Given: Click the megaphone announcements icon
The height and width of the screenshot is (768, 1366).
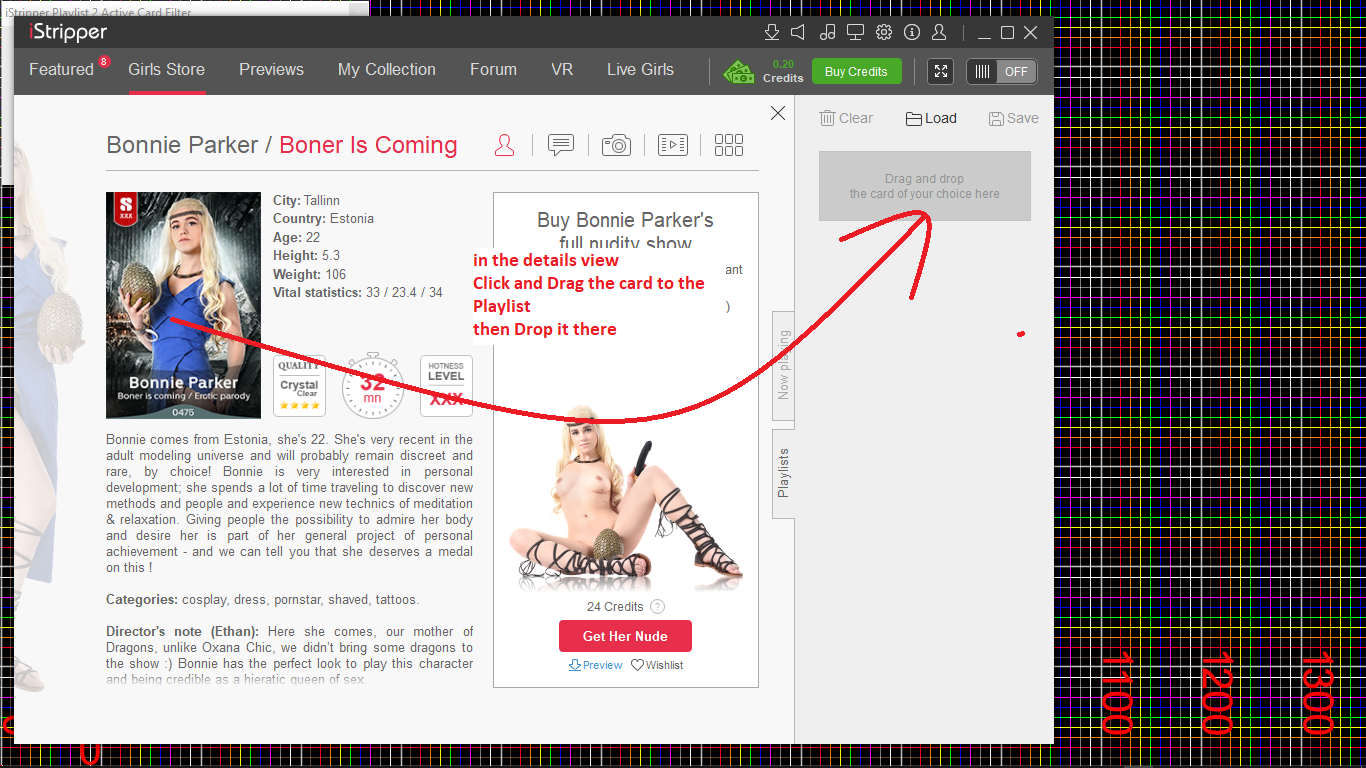Looking at the screenshot, I should 799,32.
